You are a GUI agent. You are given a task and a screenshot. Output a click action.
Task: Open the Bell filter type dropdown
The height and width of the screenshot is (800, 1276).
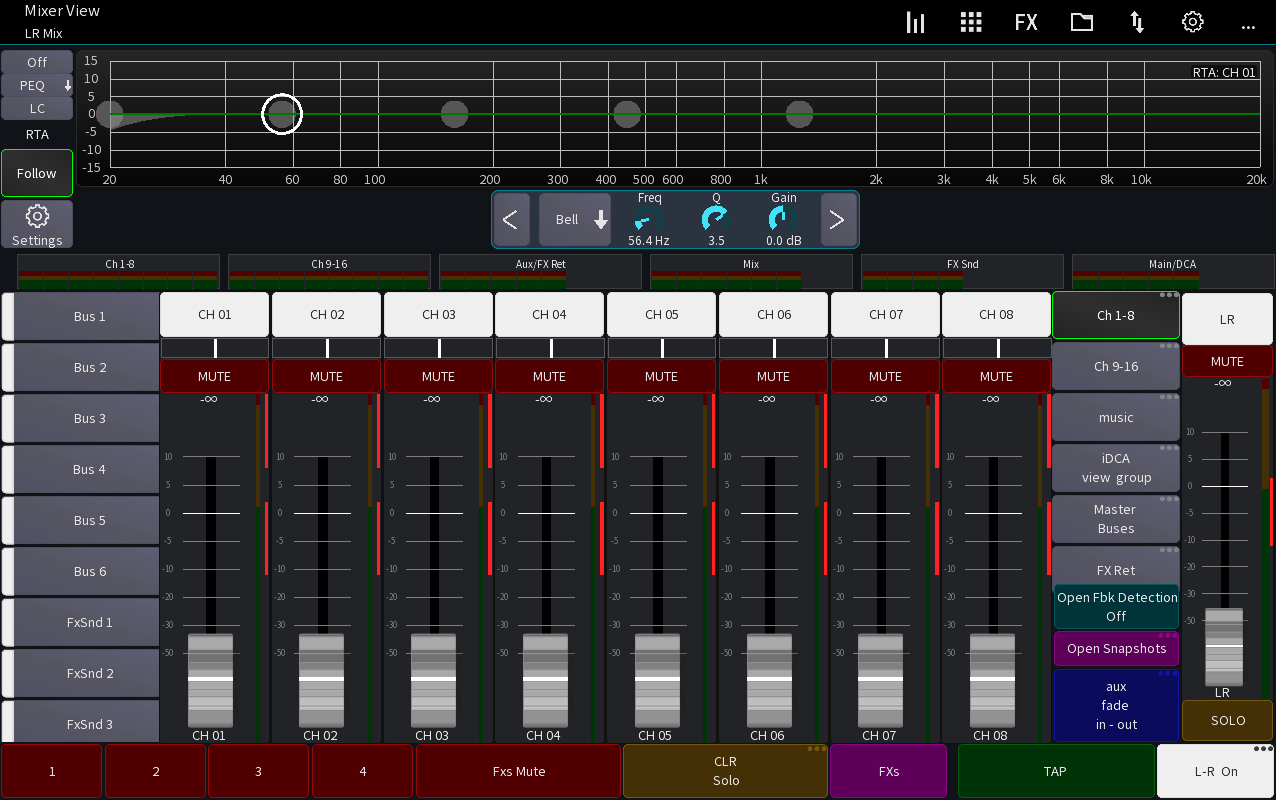575,220
